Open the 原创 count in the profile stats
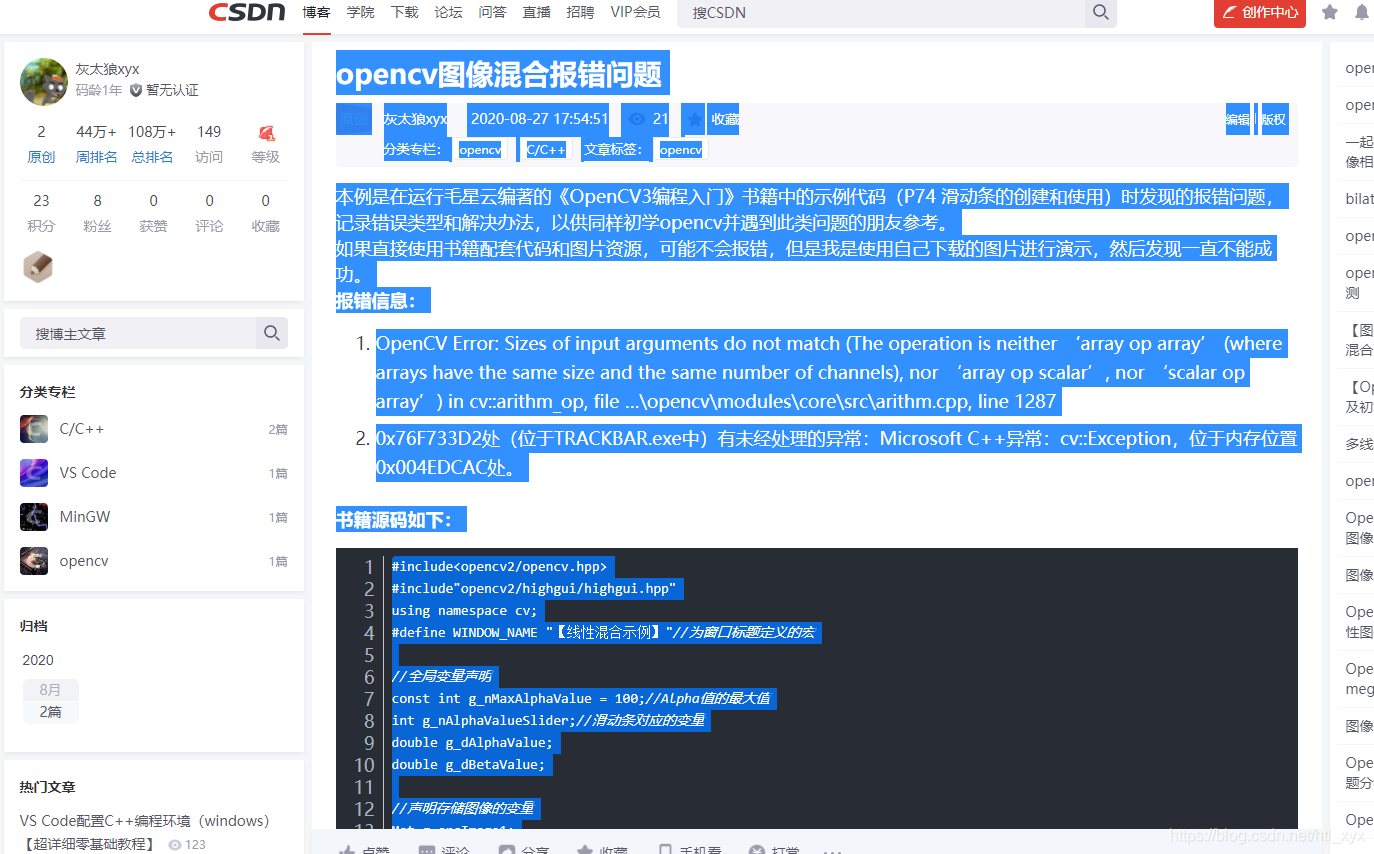Image resolution: width=1374 pixels, height=854 pixels. pyautogui.click(x=41, y=144)
